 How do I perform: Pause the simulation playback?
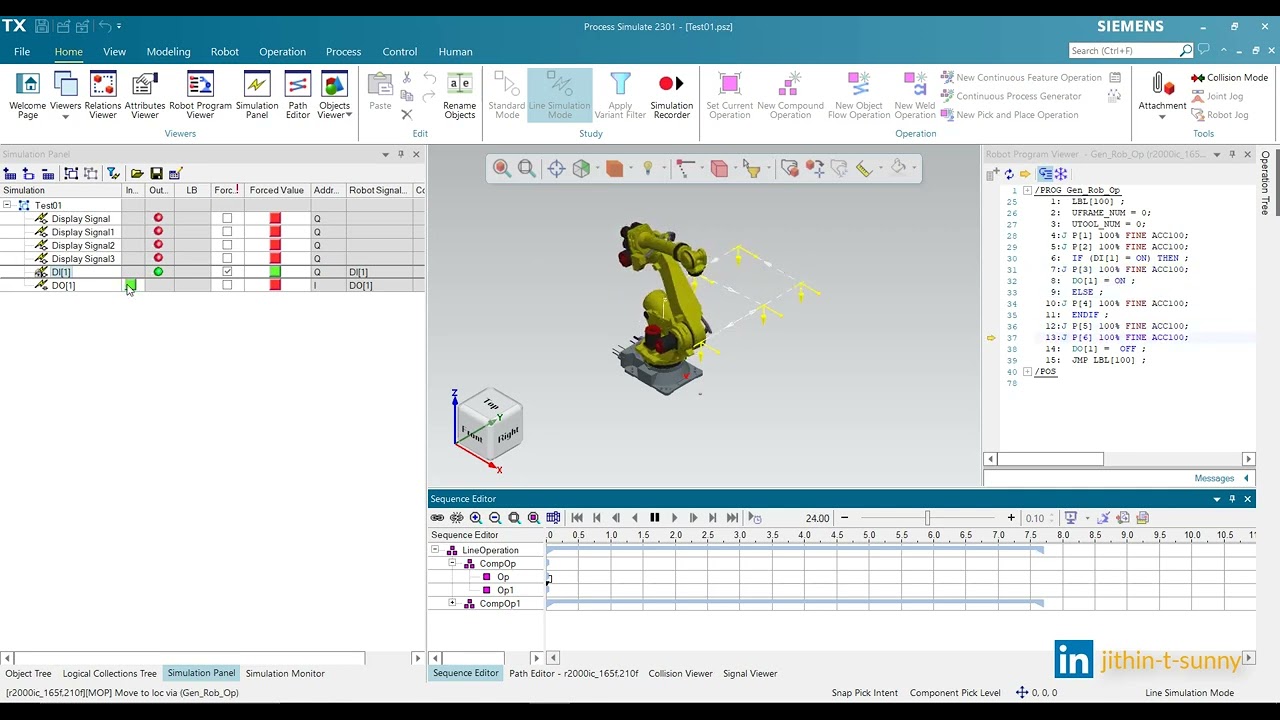click(655, 518)
